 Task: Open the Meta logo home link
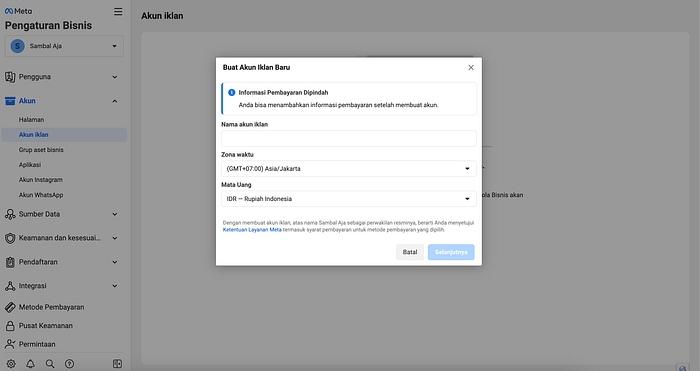tap(18, 11)
